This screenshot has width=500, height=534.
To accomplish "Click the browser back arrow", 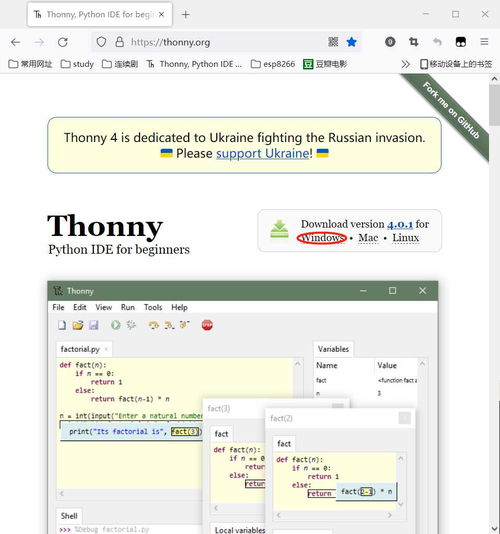I will point(16,42).
